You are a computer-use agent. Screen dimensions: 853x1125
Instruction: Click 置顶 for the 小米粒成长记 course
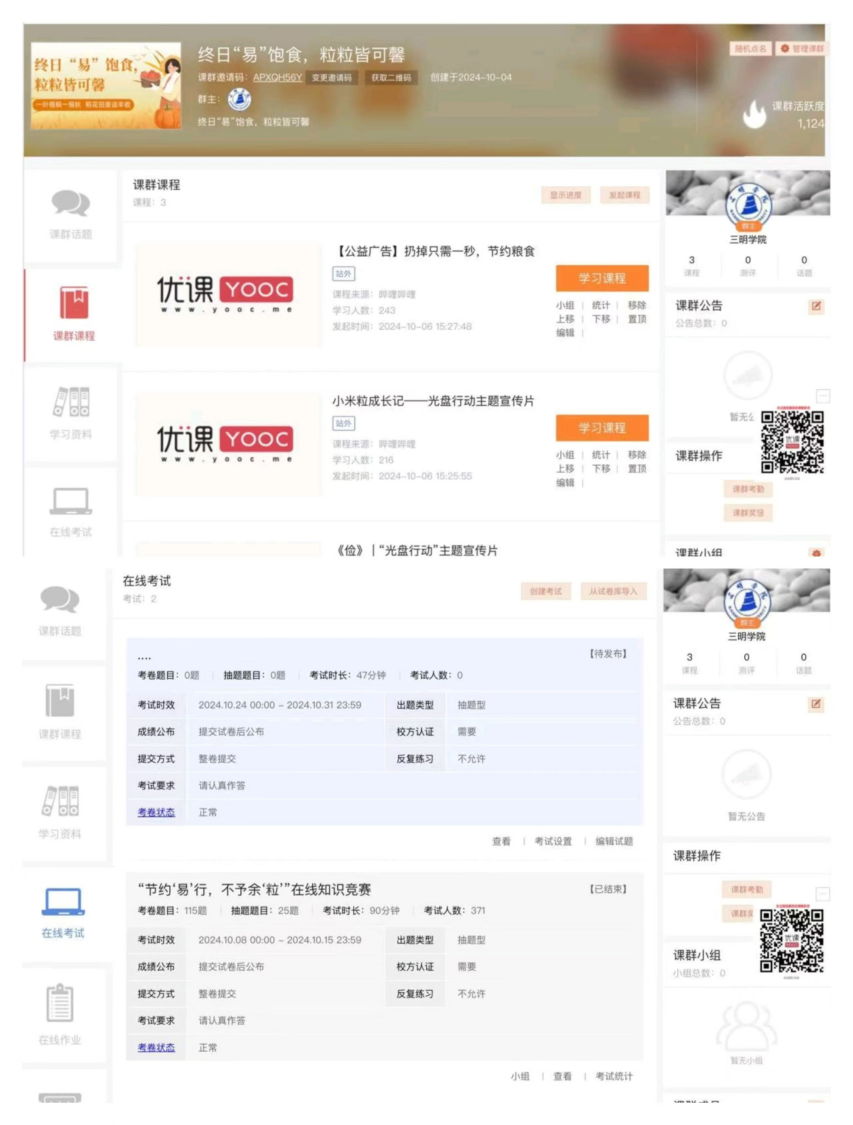[x=637, y=469]
